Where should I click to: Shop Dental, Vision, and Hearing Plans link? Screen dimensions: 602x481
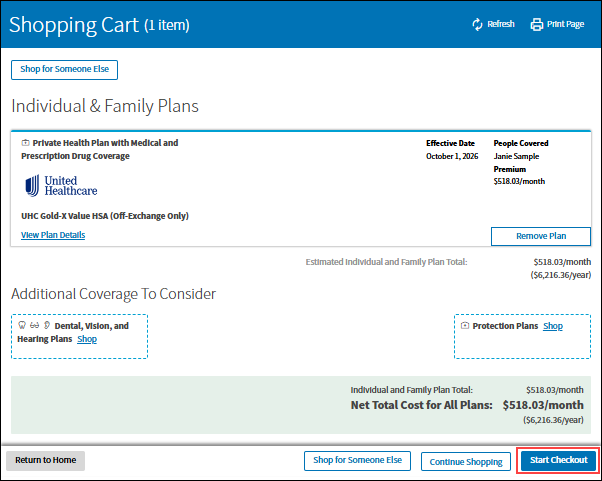(x=87, y=339)
